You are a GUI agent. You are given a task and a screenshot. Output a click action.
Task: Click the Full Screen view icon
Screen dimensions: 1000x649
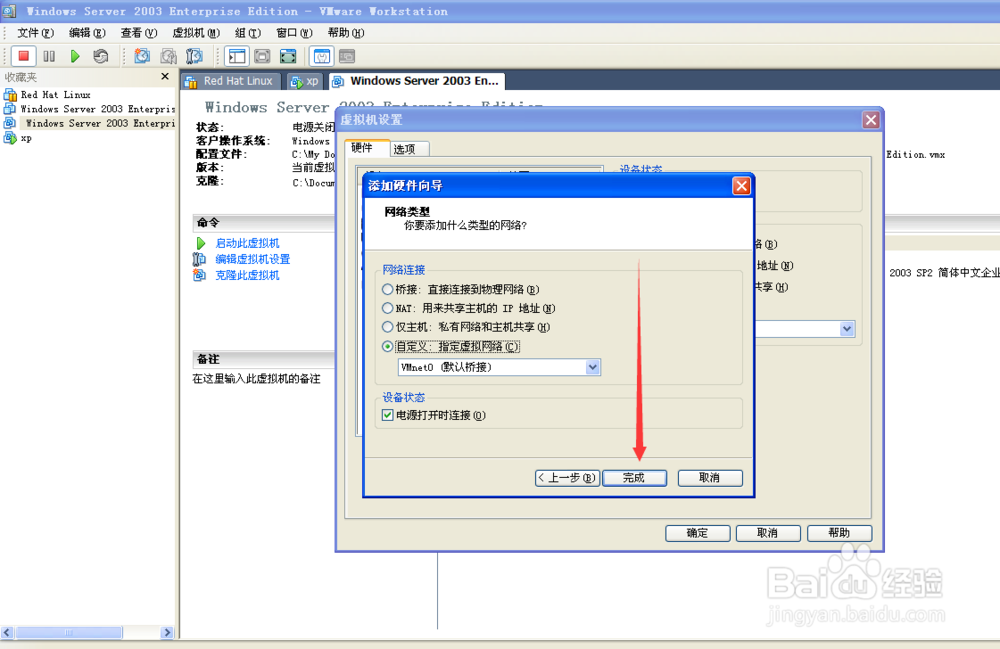click(x=288, y=56)
